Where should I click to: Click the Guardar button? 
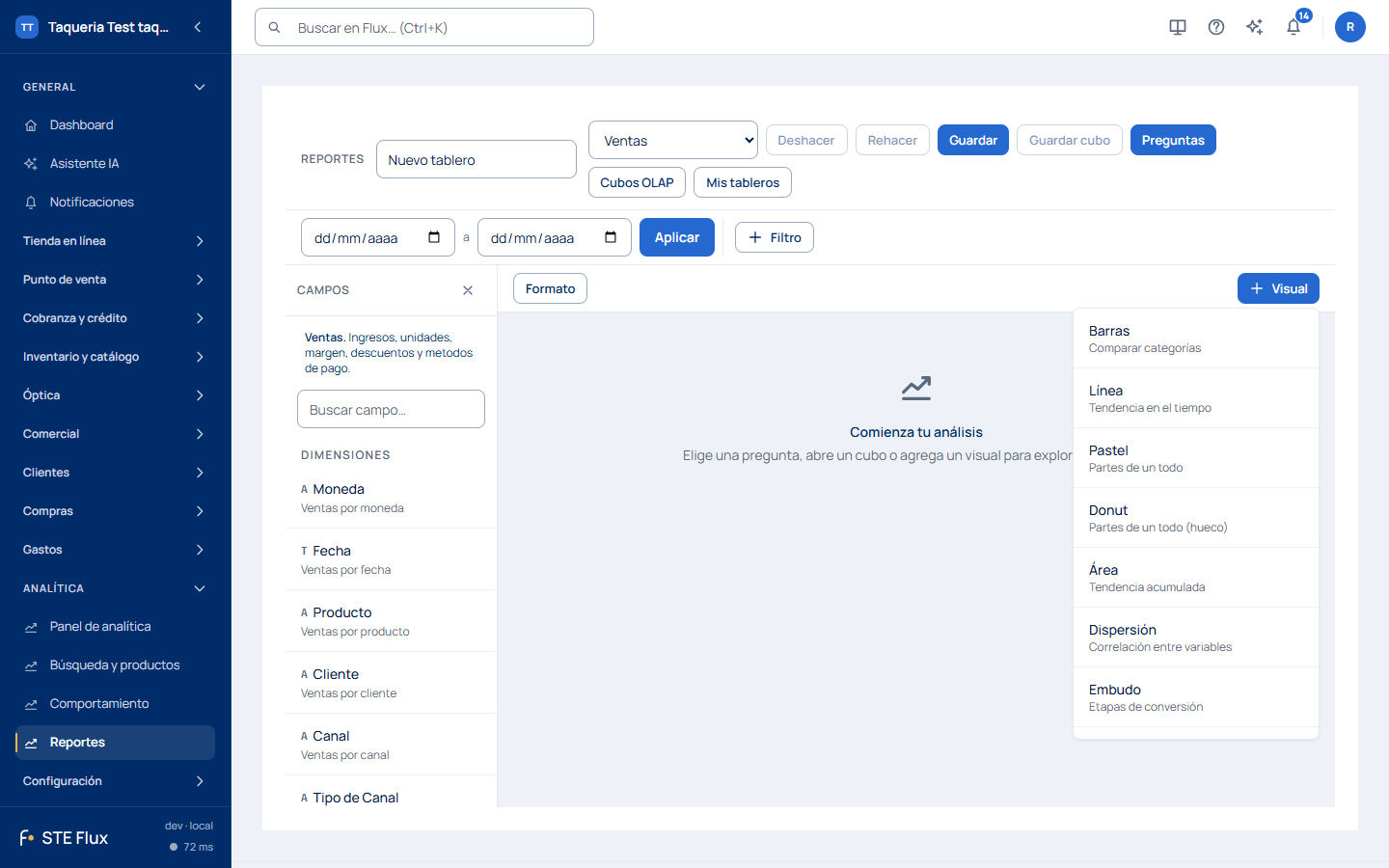pos(973,140)
